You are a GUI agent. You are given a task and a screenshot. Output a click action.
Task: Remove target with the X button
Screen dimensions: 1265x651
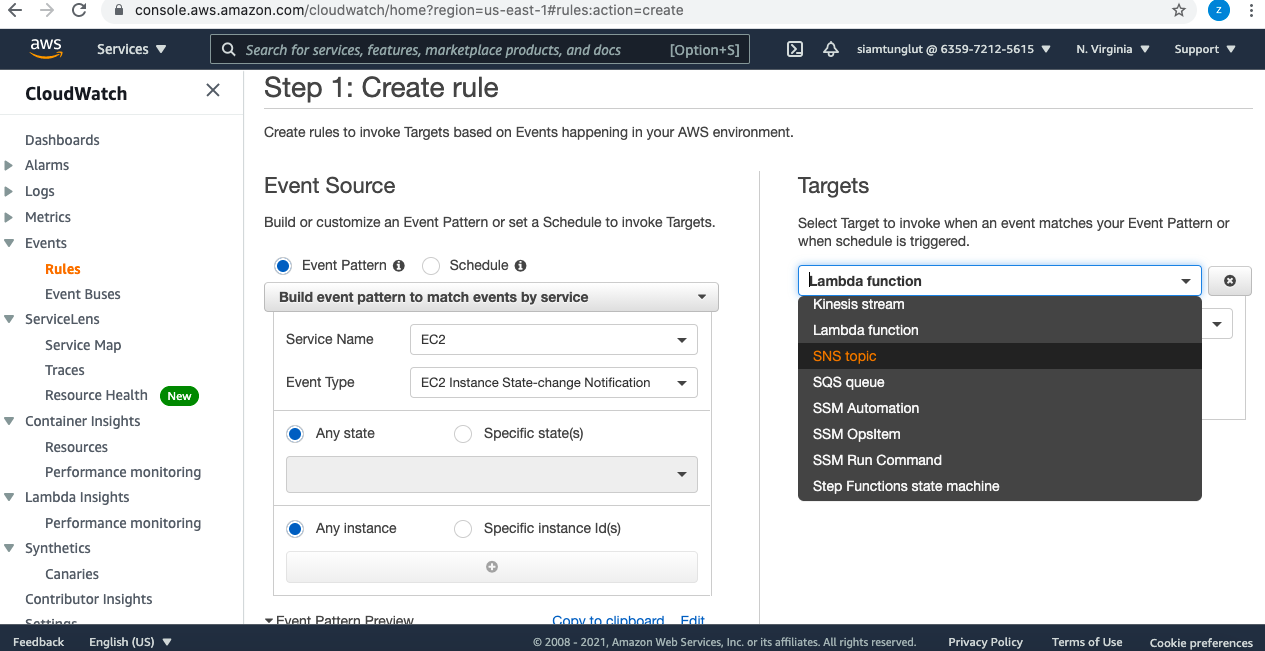(1230, 281)
